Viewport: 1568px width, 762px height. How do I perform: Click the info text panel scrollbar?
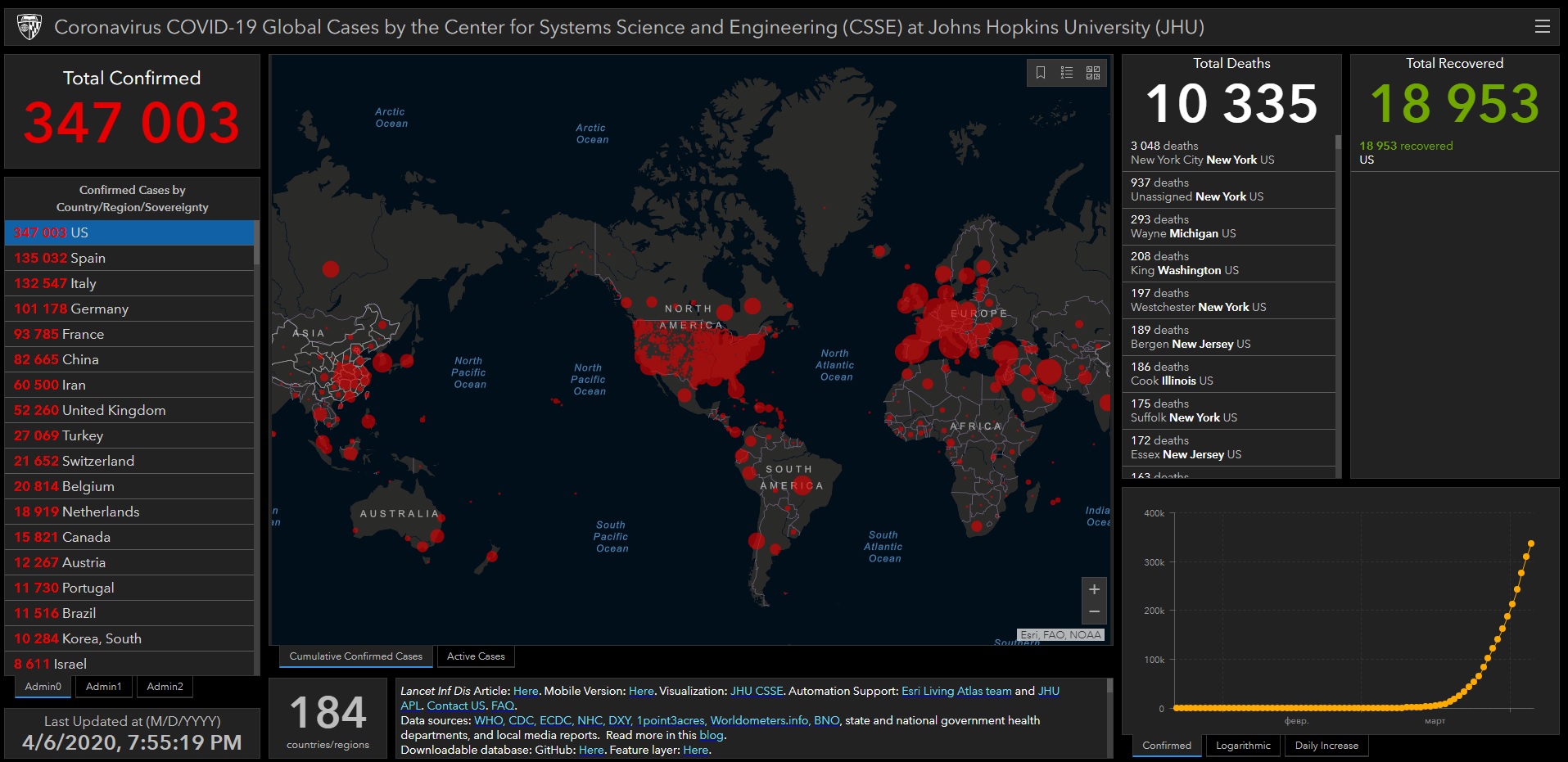[1109, 686]
